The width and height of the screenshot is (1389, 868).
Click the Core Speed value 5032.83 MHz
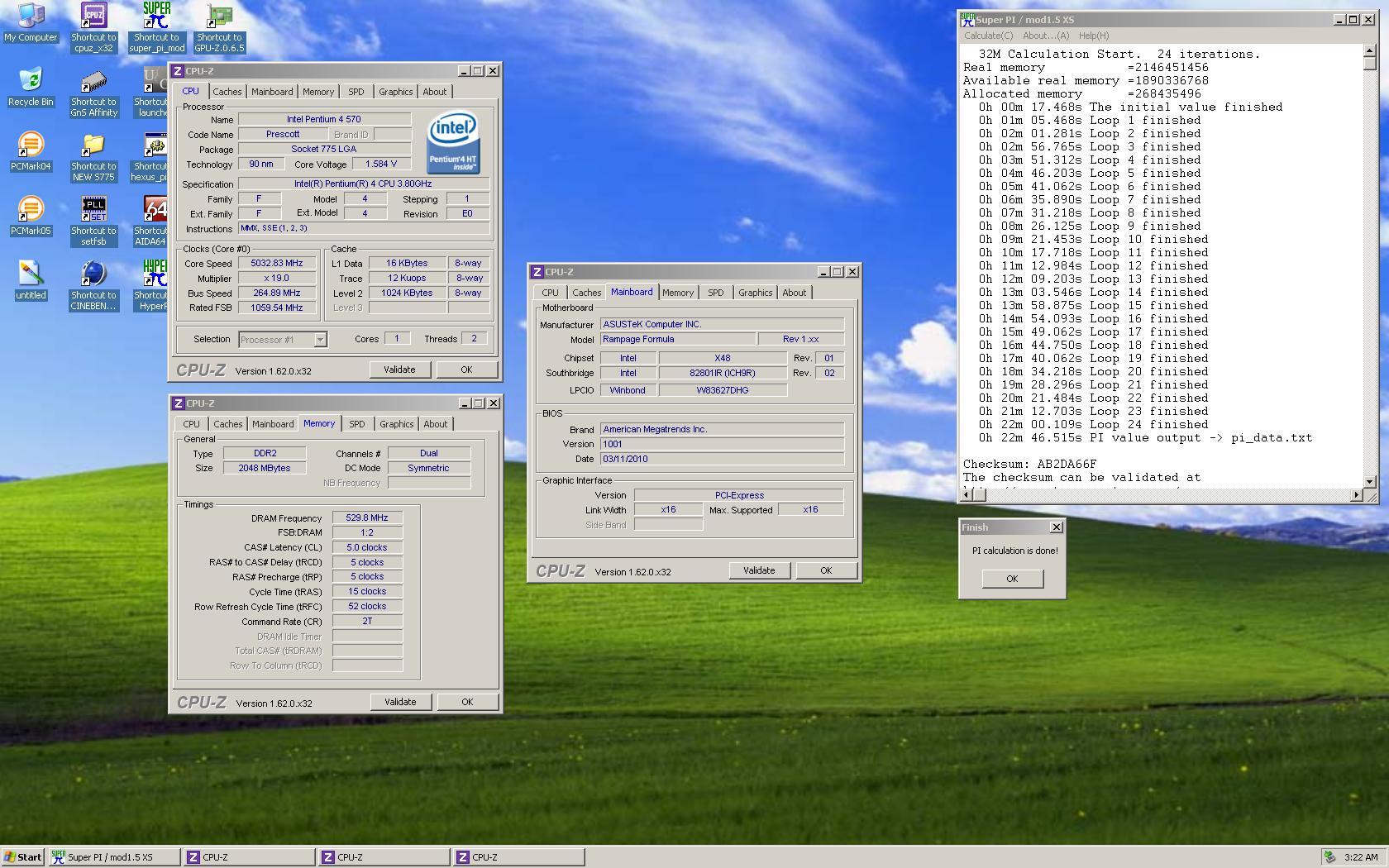click(276, 263)
